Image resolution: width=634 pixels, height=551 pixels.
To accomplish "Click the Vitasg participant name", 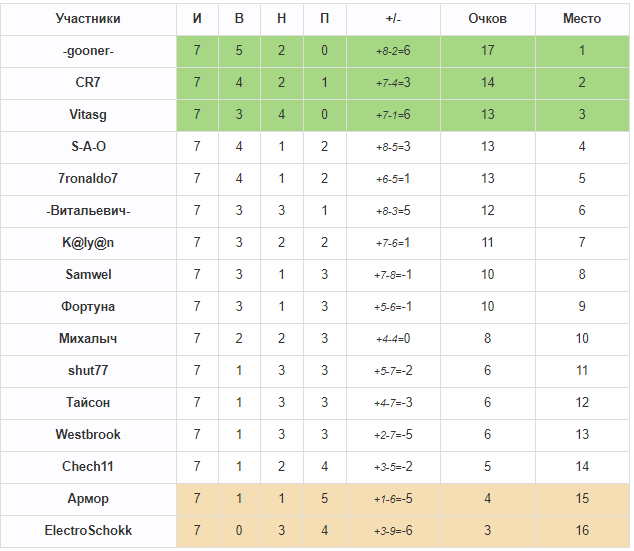I will point(88,114).
